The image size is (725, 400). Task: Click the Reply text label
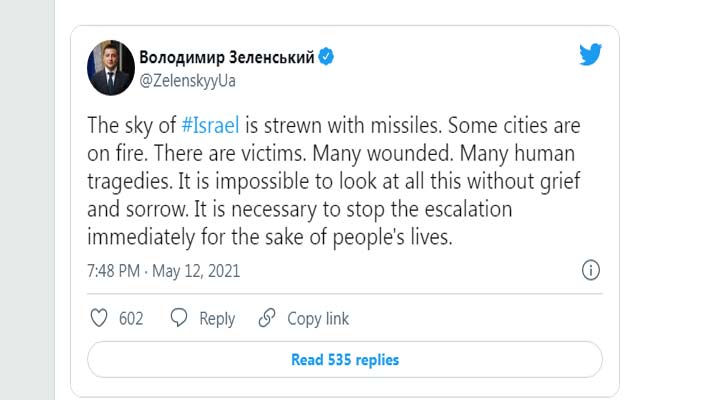pyautogui.click(x=217, y=319)
